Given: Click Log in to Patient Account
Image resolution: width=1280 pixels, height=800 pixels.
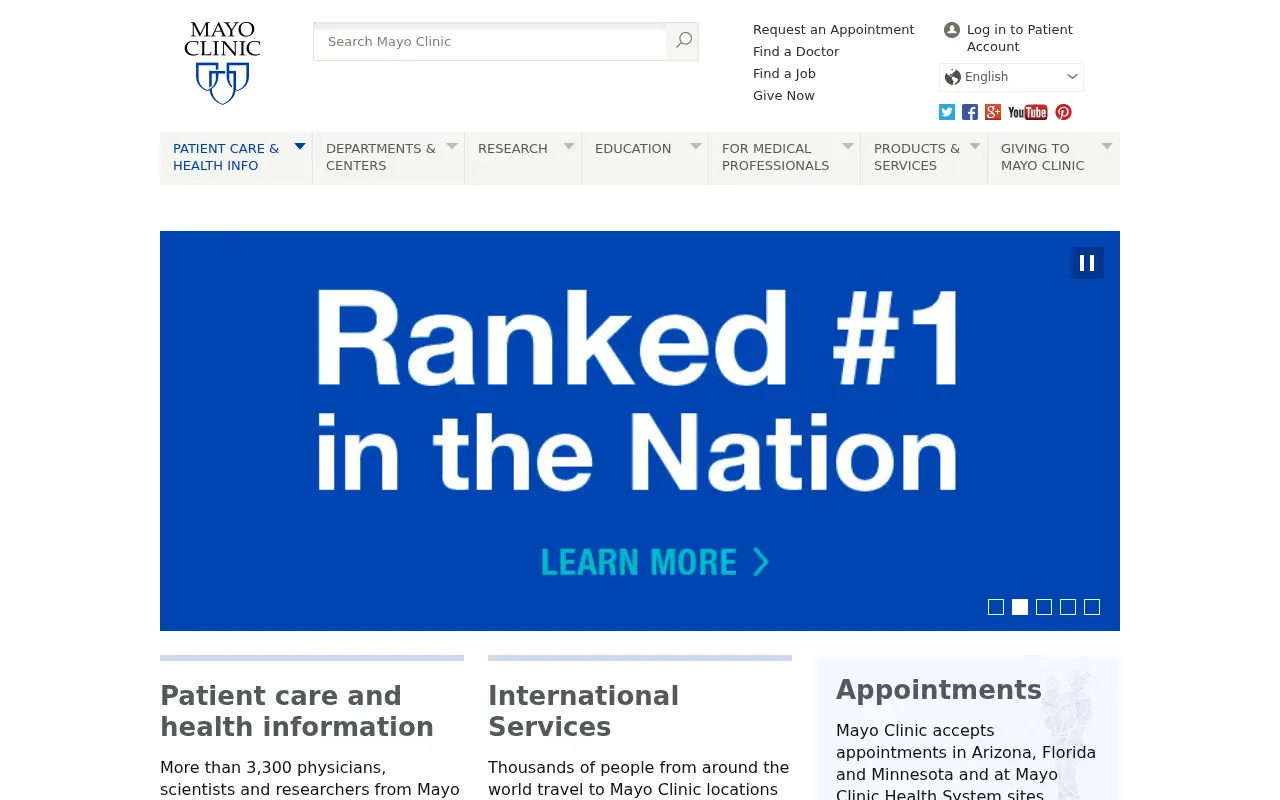Looking at the screenshot, I should [x=1020, y=38].
